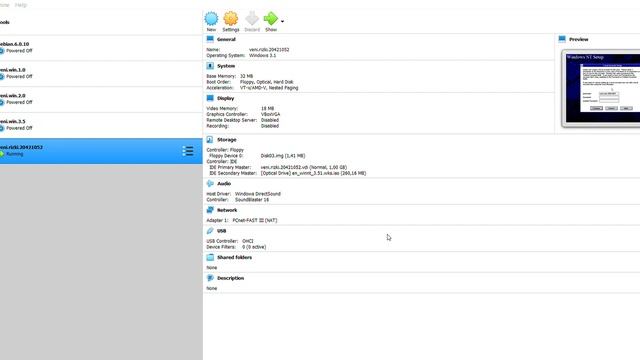
Task: Open the Network section header link
Action: click(x=227, y=210)
